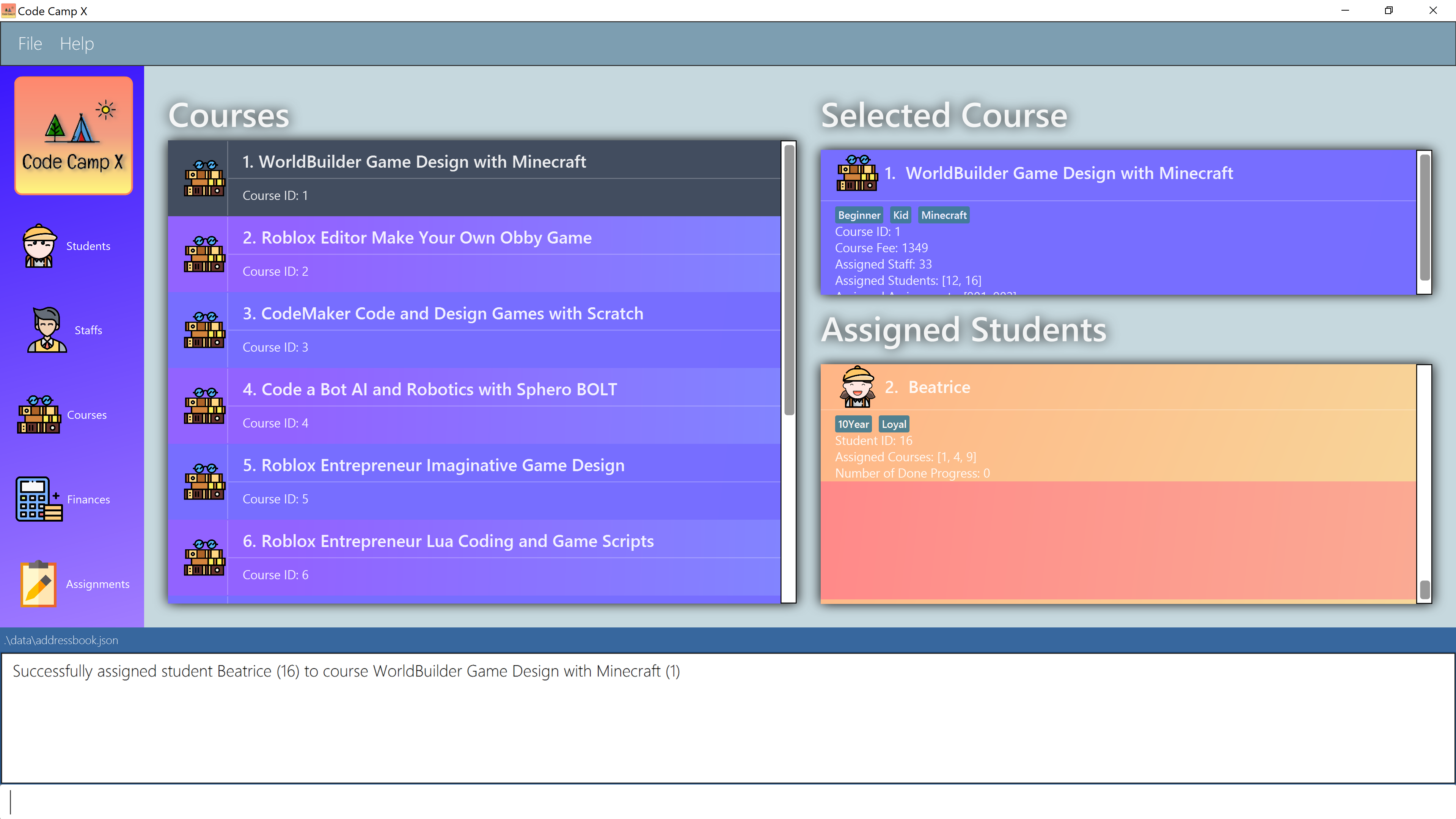Image resolution: width=1456 pixels, height=819 pixels.
Task: Focus the command input field
Action: [x=728, y=802]
